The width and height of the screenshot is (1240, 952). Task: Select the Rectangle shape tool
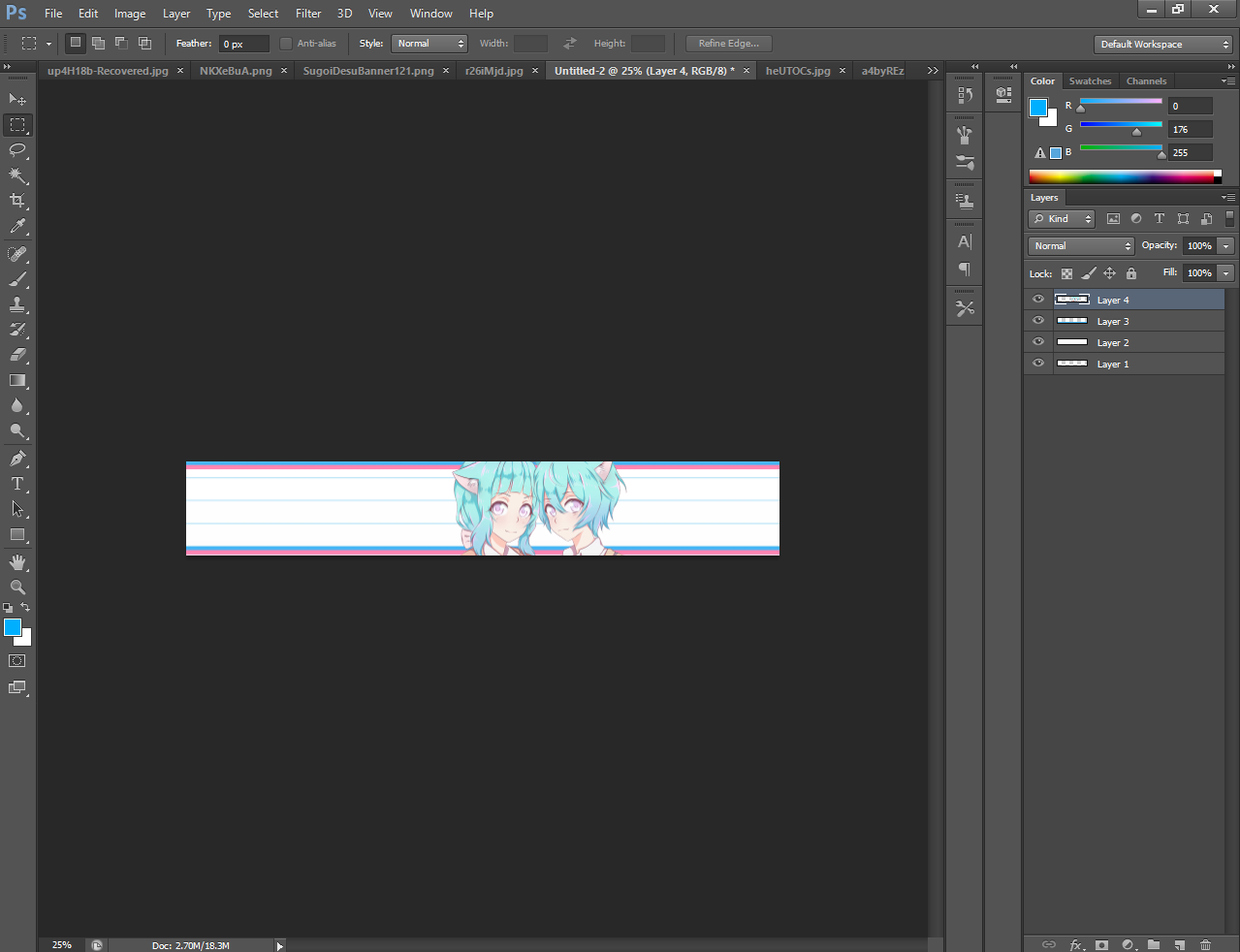coord(17,534)
